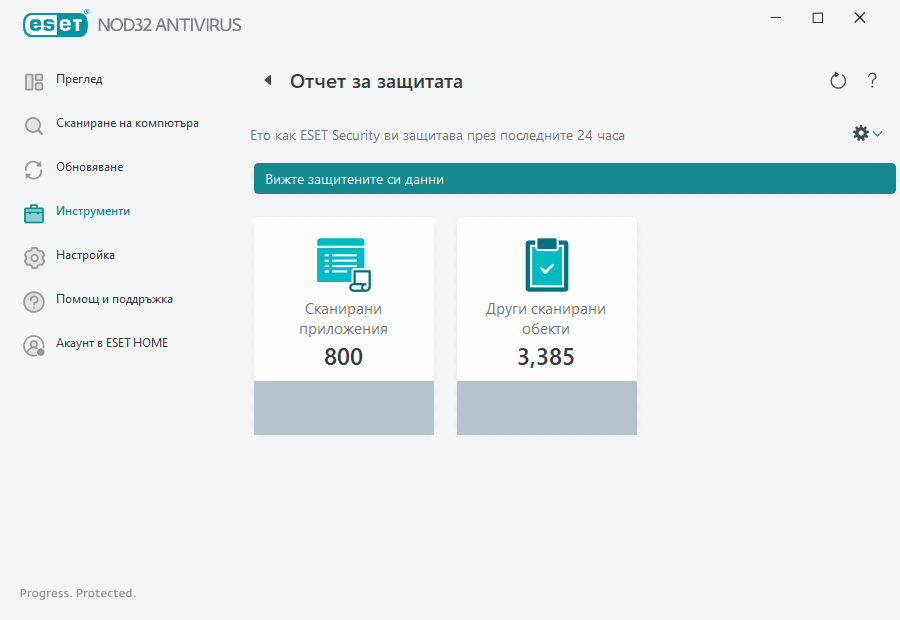Open Инструменти via the toolbox icon

[x=33, y=212]
